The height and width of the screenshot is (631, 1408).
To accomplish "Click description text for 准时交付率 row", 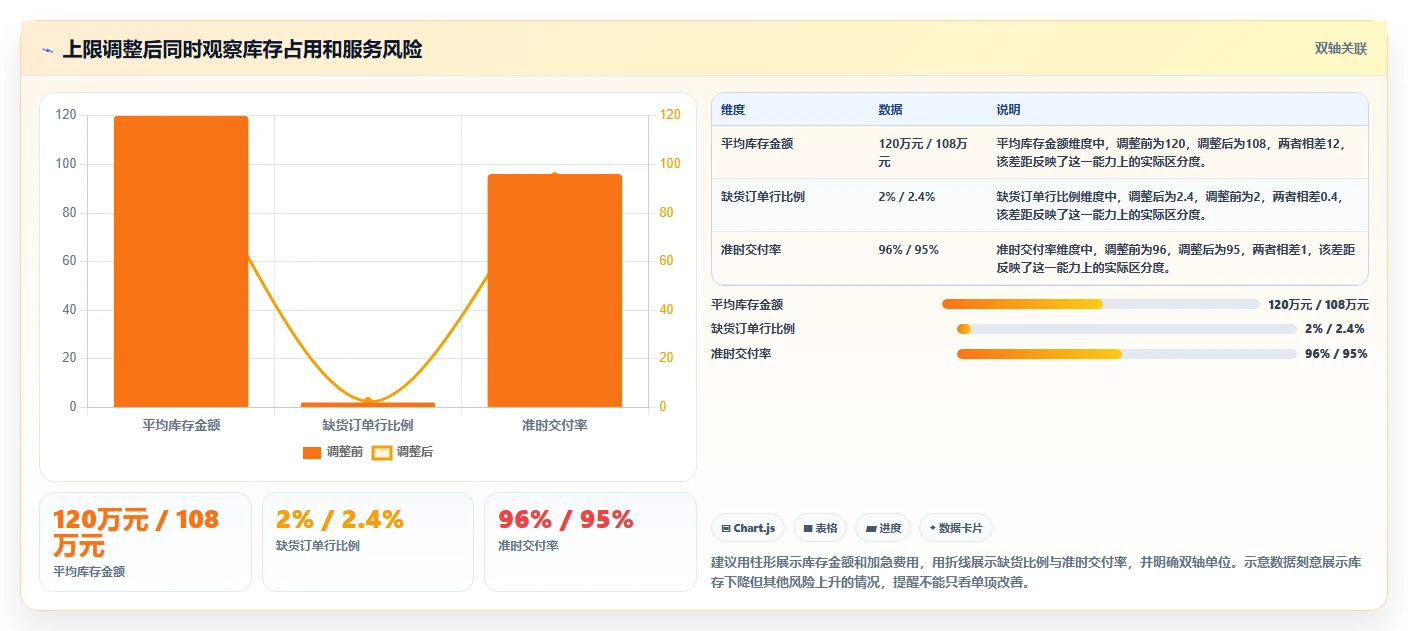I will coord(1176,258).
